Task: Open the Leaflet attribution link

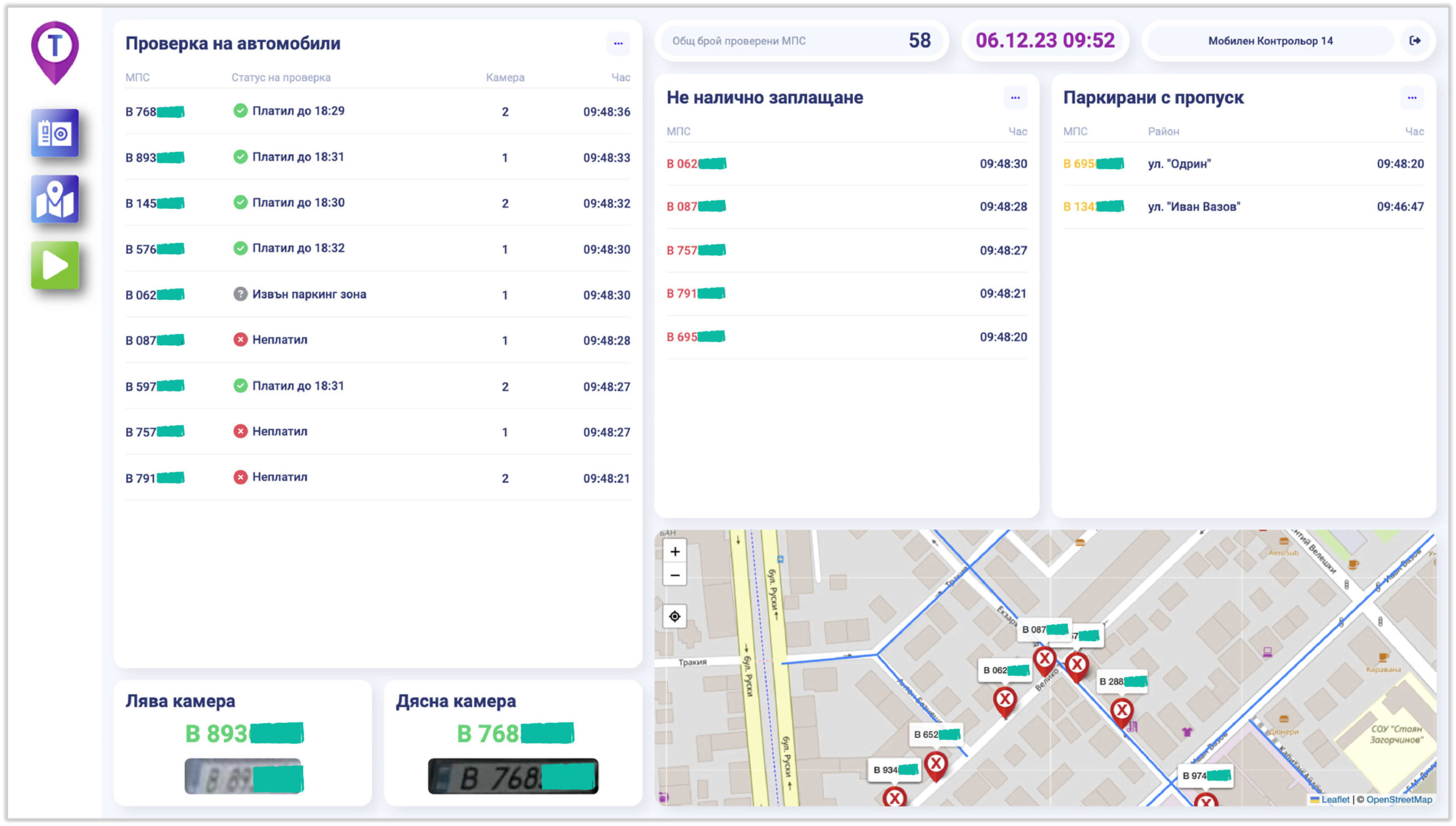Action: tap(1334, 799)
